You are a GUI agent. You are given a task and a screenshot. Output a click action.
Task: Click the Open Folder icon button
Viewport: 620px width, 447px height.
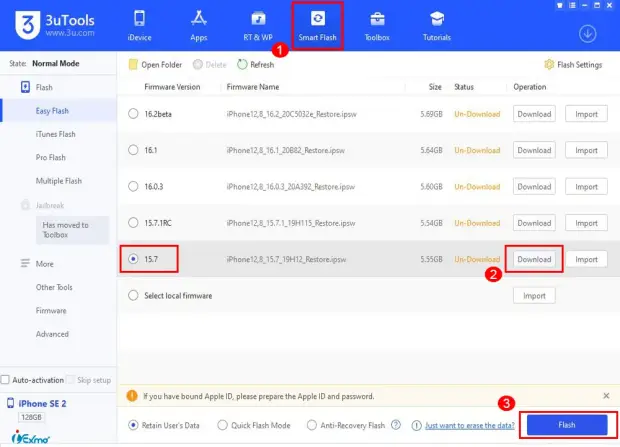(x=133, y=64)
